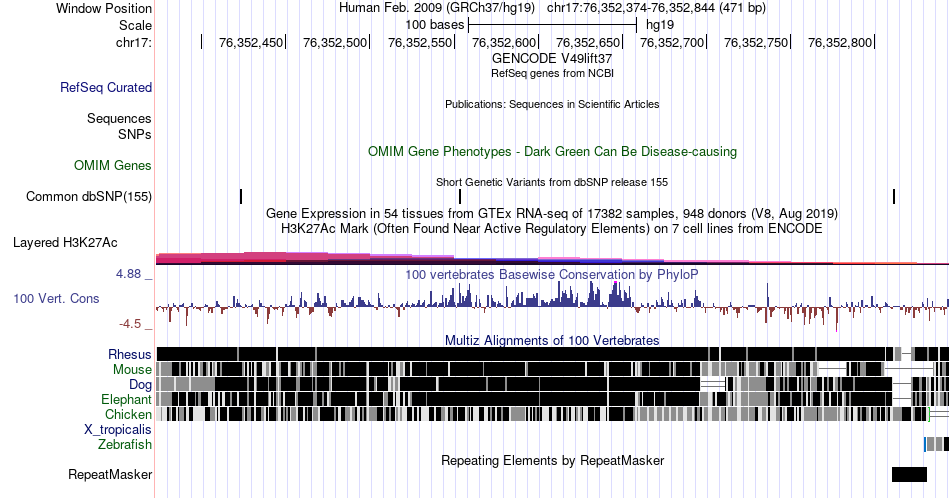Image resolution: width=950 pixels, height=498 pixels.
Task: Click the 100 bases scale bar
Action: [x=553, y=25]
